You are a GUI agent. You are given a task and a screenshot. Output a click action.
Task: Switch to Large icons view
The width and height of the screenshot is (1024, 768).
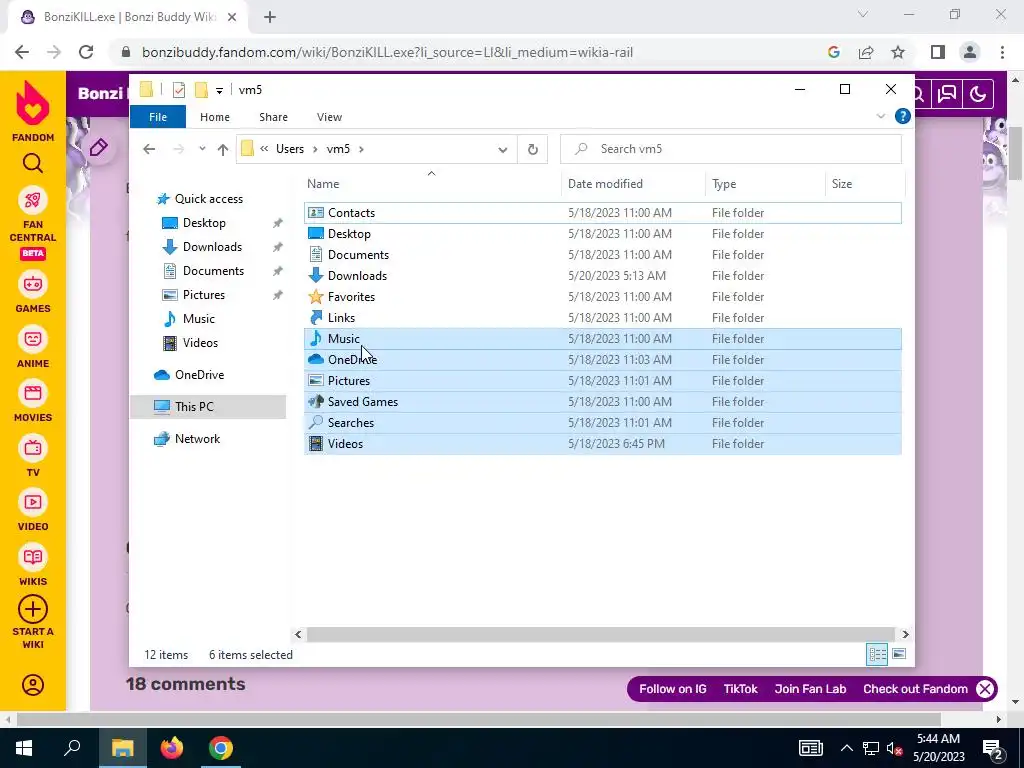point(899,654)
